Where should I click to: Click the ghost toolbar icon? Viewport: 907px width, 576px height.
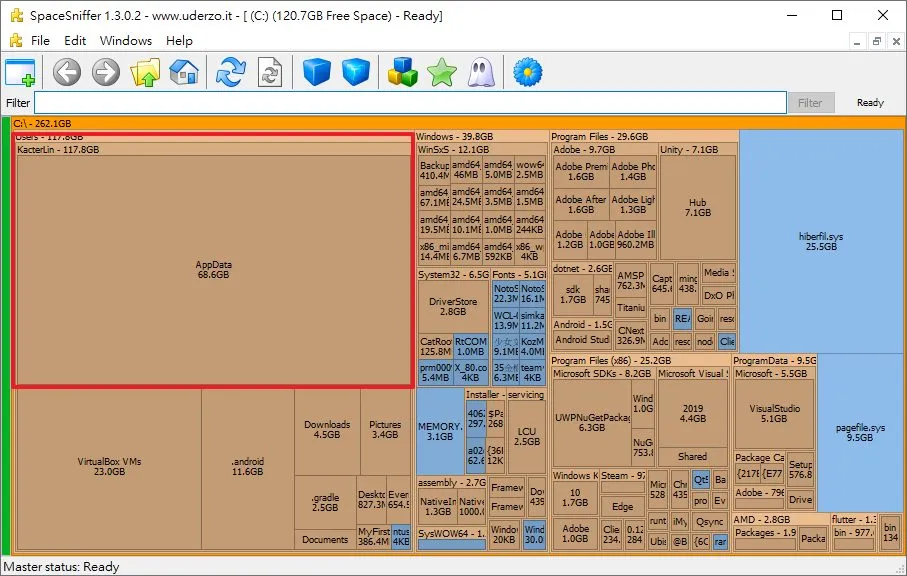[481, 73]
